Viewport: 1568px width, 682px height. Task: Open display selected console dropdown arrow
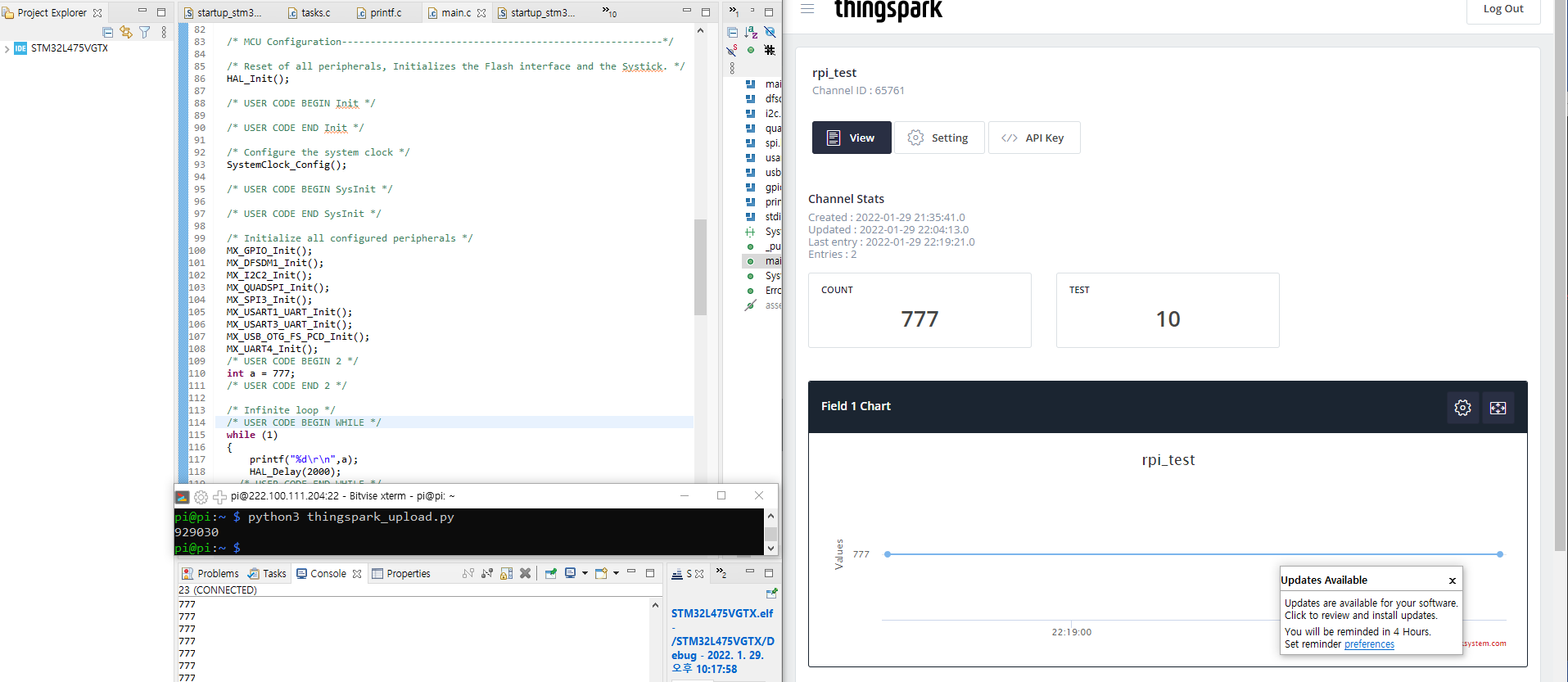pyautogui.click(x=585, y=573)
